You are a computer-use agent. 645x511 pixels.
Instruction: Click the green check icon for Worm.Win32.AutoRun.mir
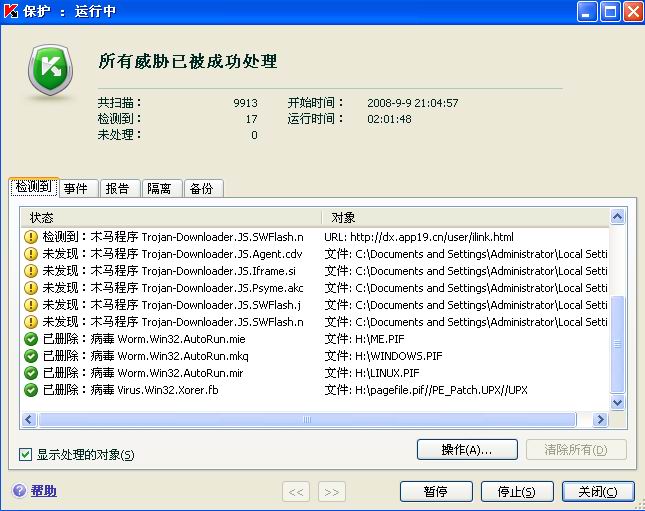point(31,373)
